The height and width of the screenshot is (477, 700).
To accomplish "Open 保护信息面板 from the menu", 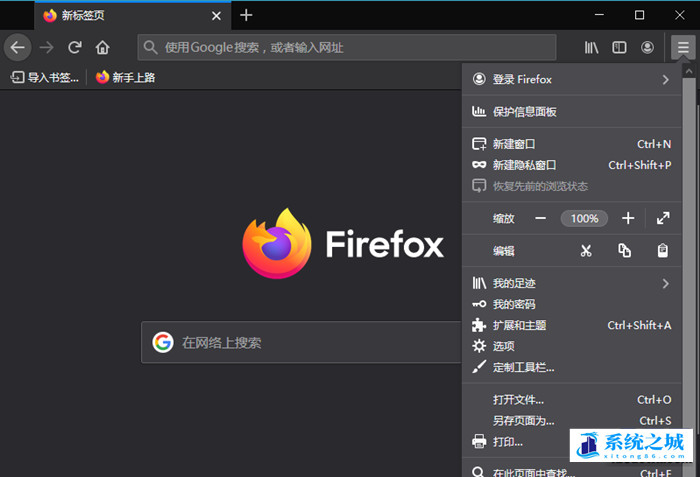I will 571,112.
